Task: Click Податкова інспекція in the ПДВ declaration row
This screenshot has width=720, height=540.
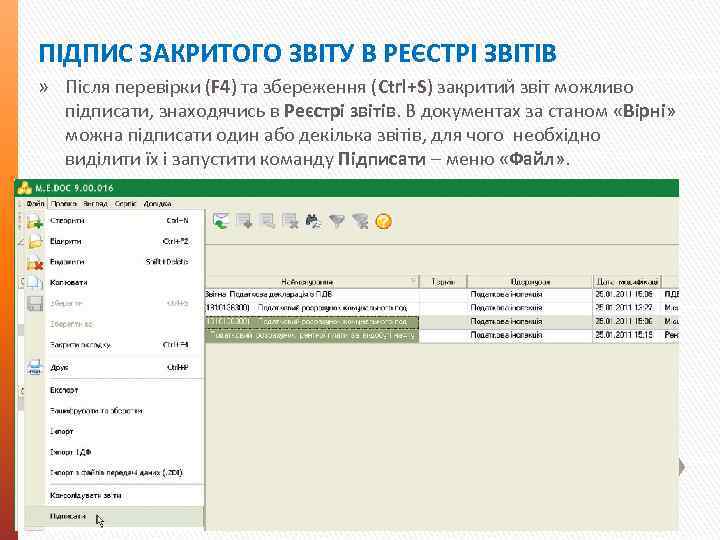Action: 506,294
